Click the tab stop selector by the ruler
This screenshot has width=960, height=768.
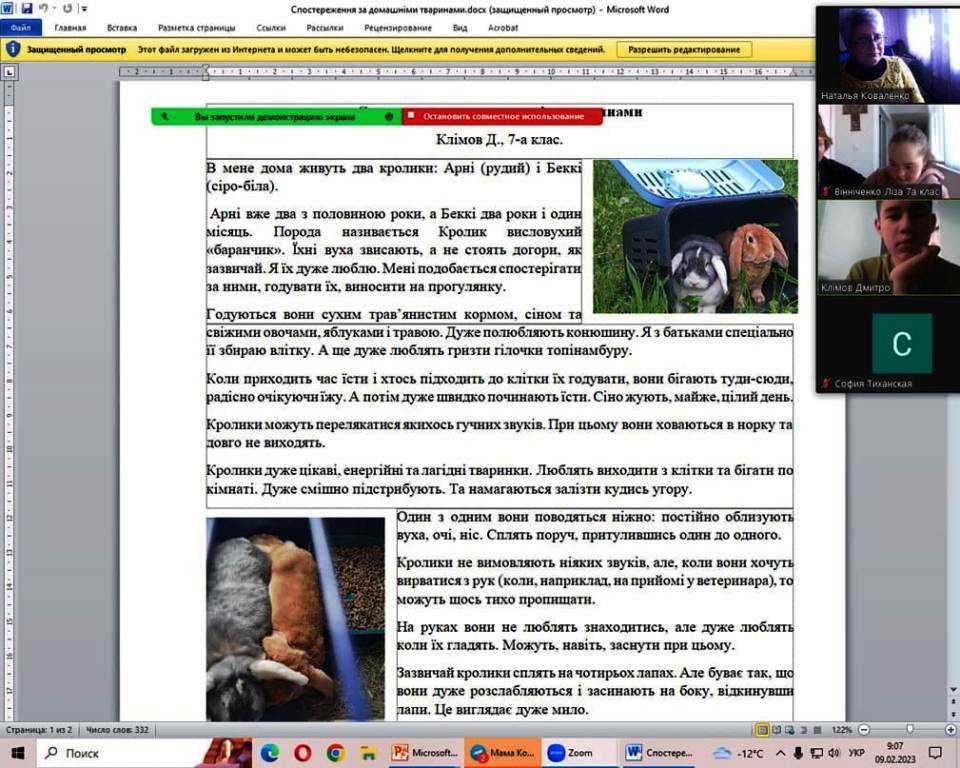[x=10, y=72]
